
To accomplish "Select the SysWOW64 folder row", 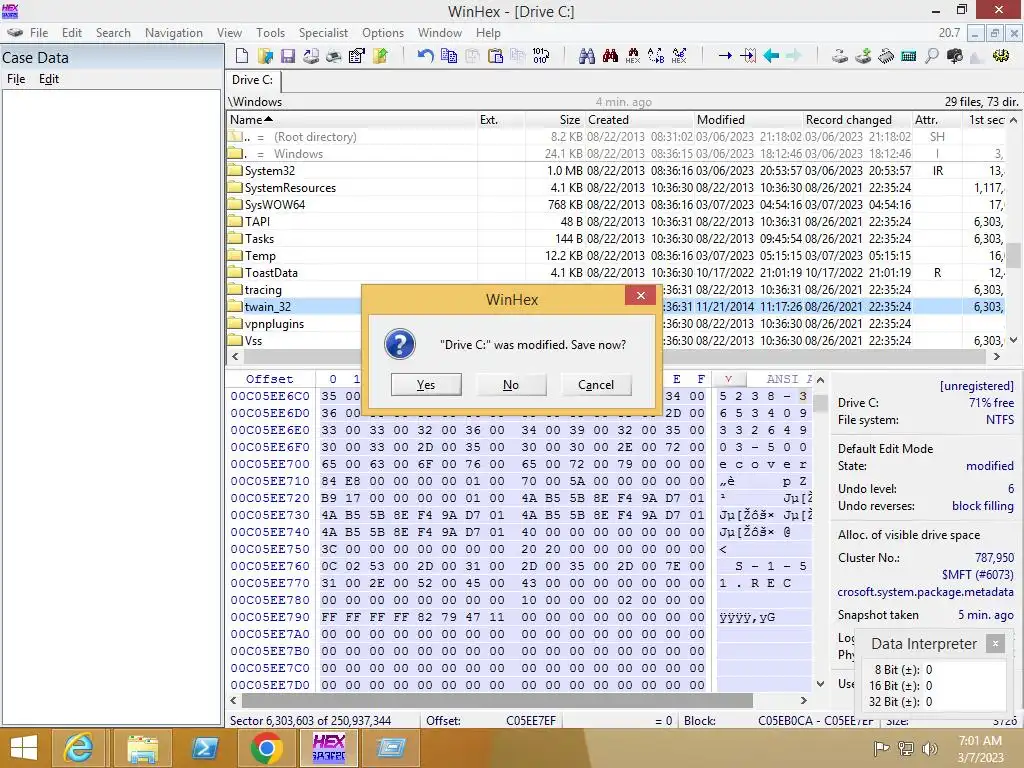I will click(x=616, y=204).
